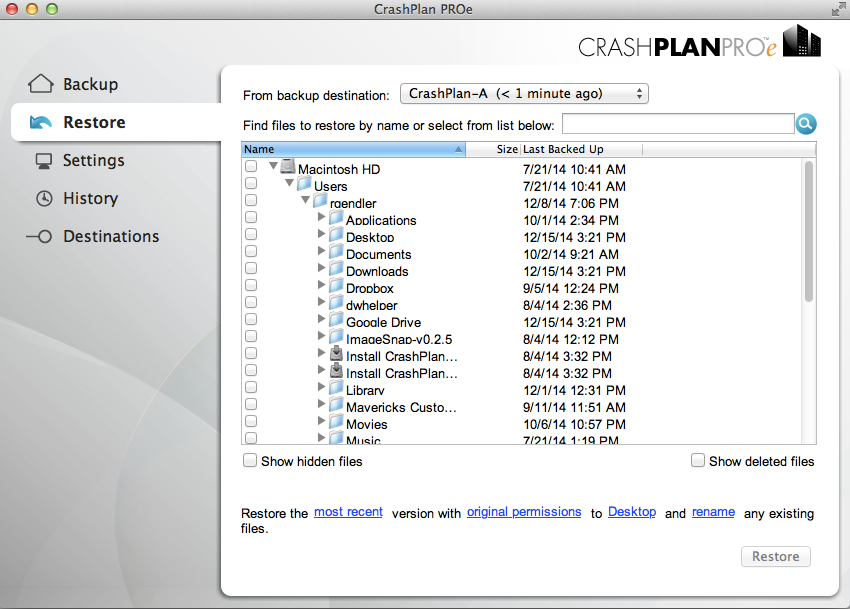Screen dimensions: 850x609
Task: Check the ImageSnap-v0.2.5 row checkbox
Action: pyautogui.click(x=251, y=336)
